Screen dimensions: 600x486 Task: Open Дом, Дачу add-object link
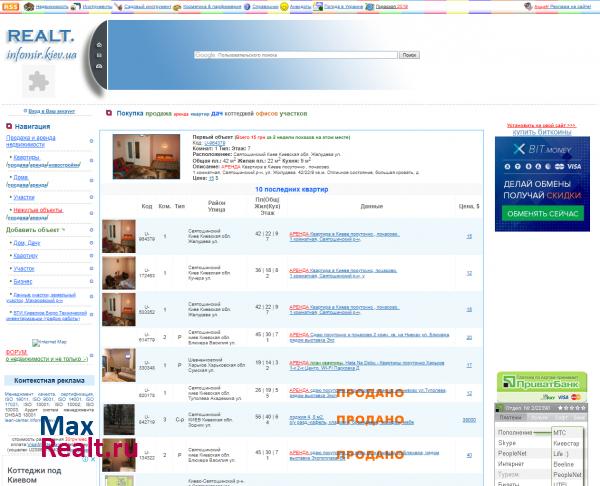(27, 243)
